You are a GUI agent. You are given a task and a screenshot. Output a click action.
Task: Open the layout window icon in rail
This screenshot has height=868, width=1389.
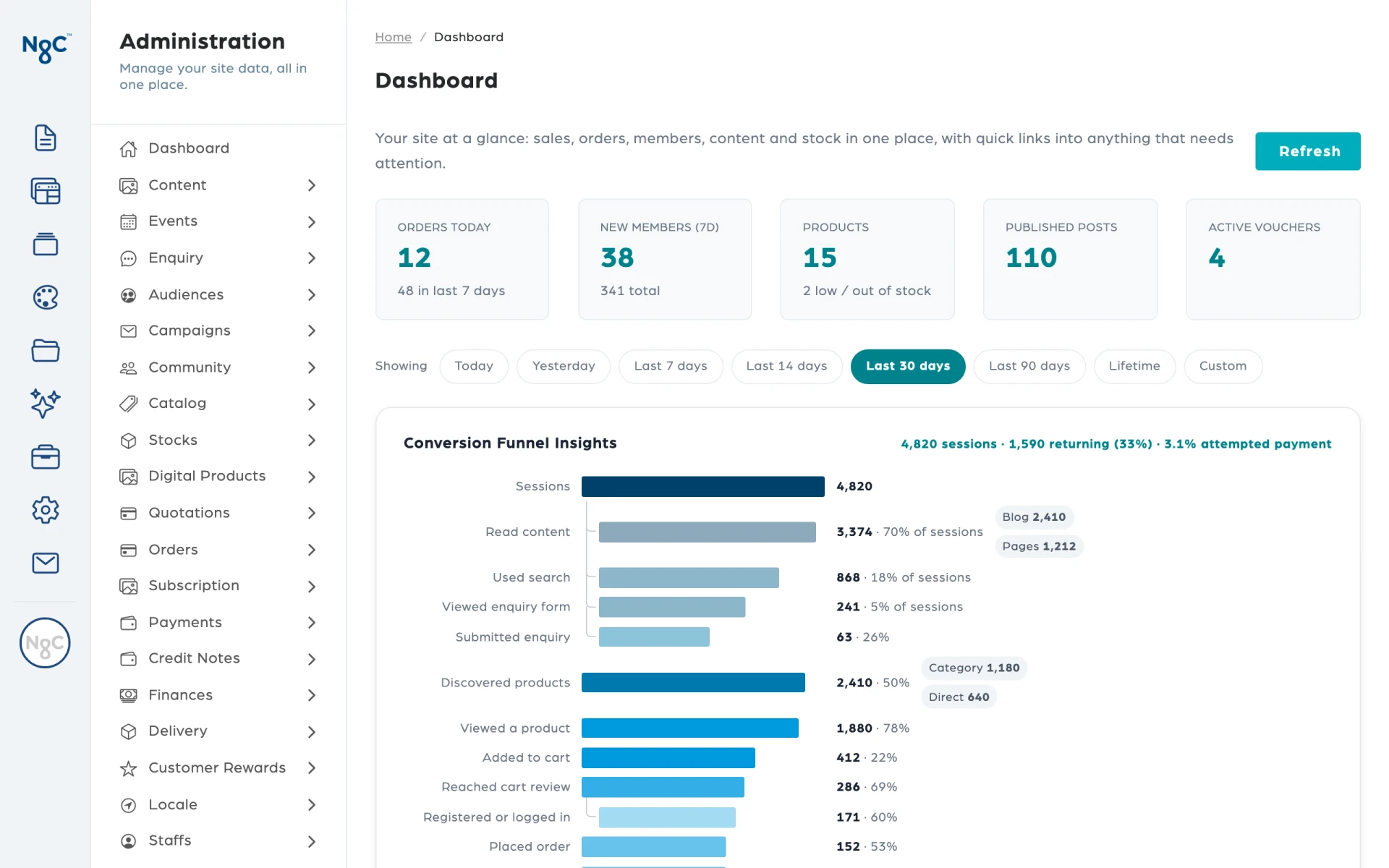(x=46, y=191)
